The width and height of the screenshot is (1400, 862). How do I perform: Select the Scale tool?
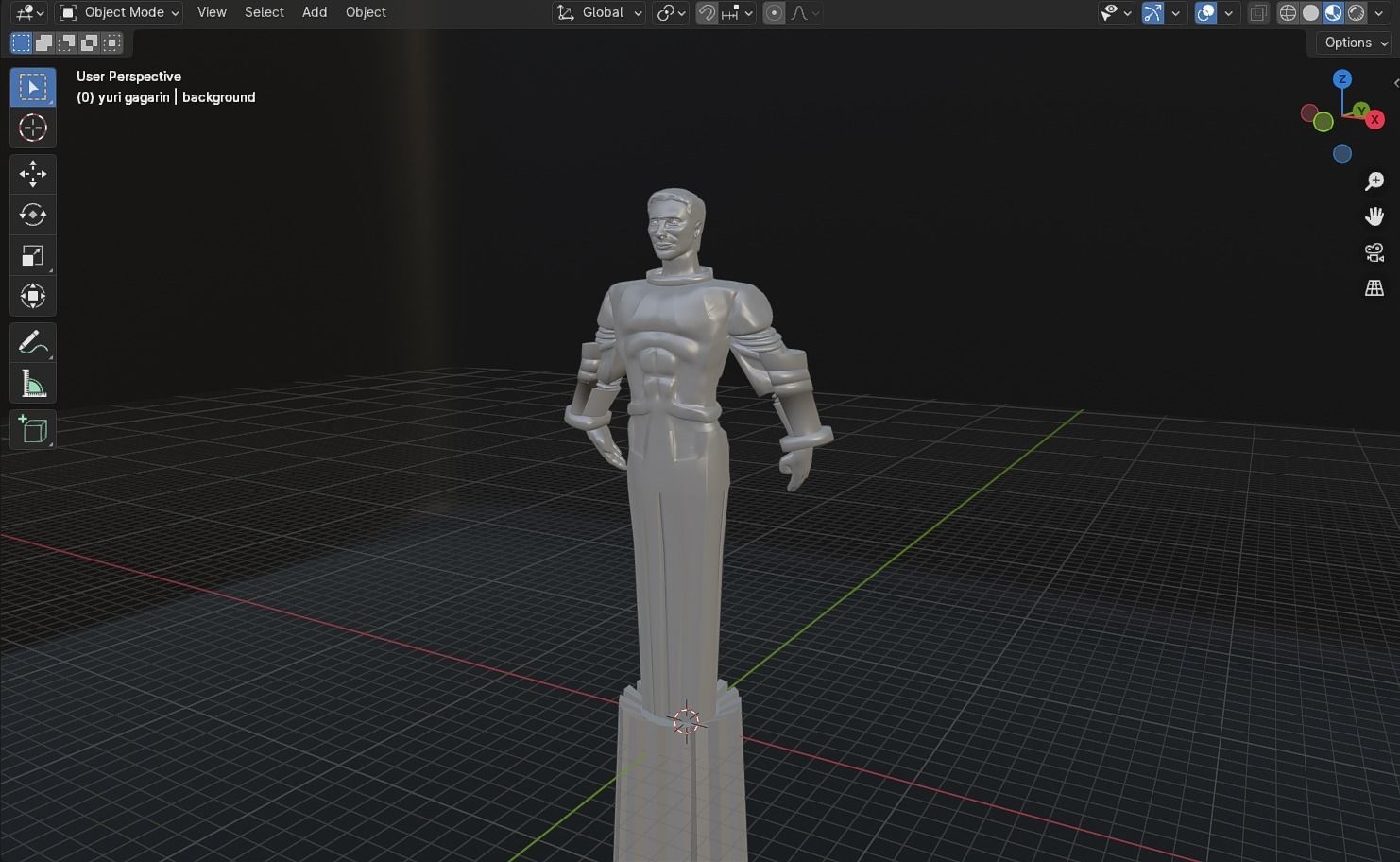[33, 255]
